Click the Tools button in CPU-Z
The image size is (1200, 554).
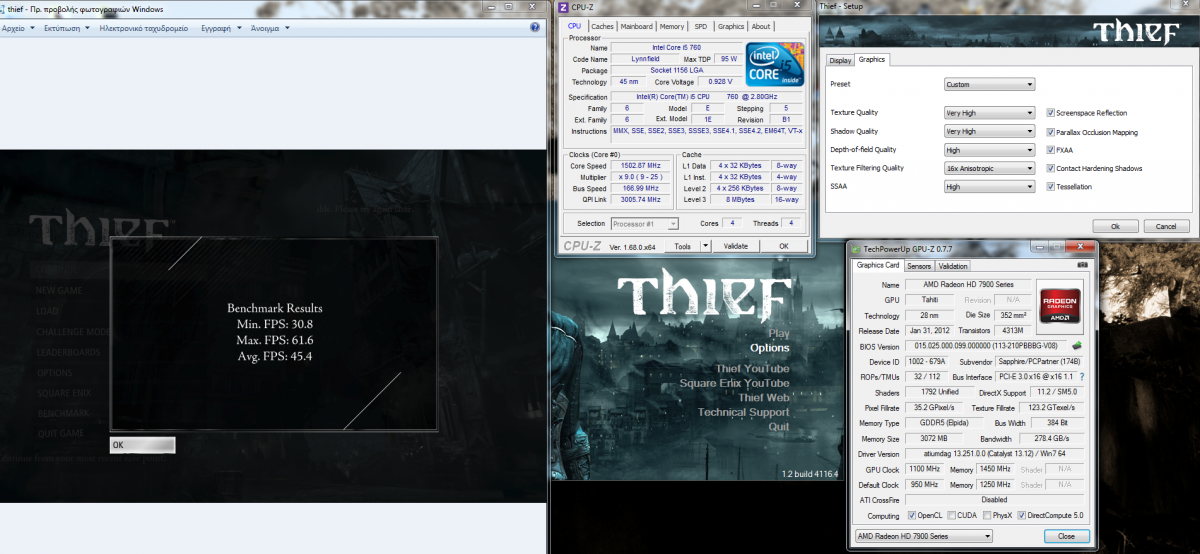point(682,245)
